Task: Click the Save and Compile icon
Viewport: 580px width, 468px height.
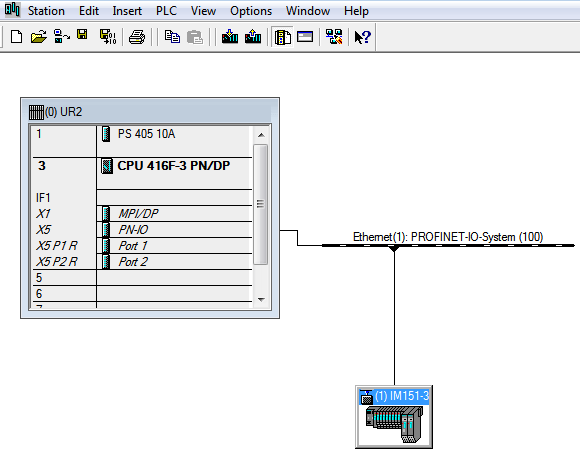Action: point(108,37)
